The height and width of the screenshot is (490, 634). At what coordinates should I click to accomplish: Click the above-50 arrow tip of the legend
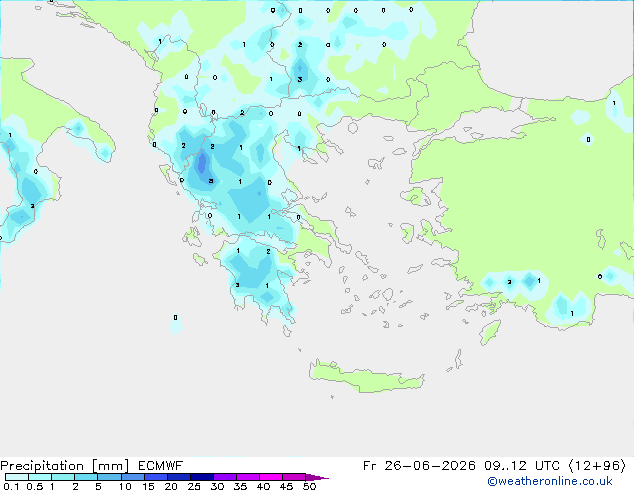click(317, 477)
